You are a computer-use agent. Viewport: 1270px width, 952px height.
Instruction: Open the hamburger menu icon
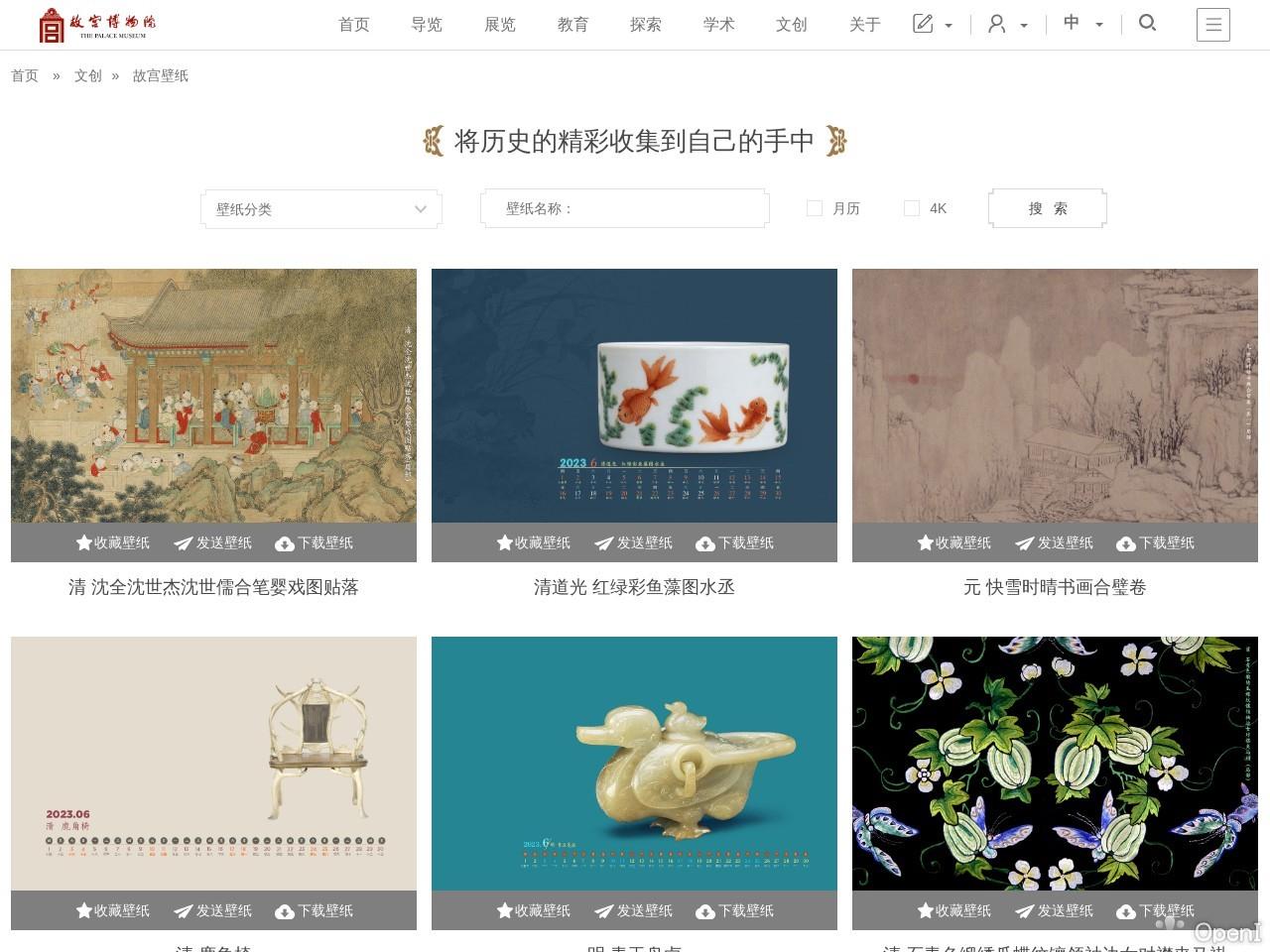[1213, 25]
